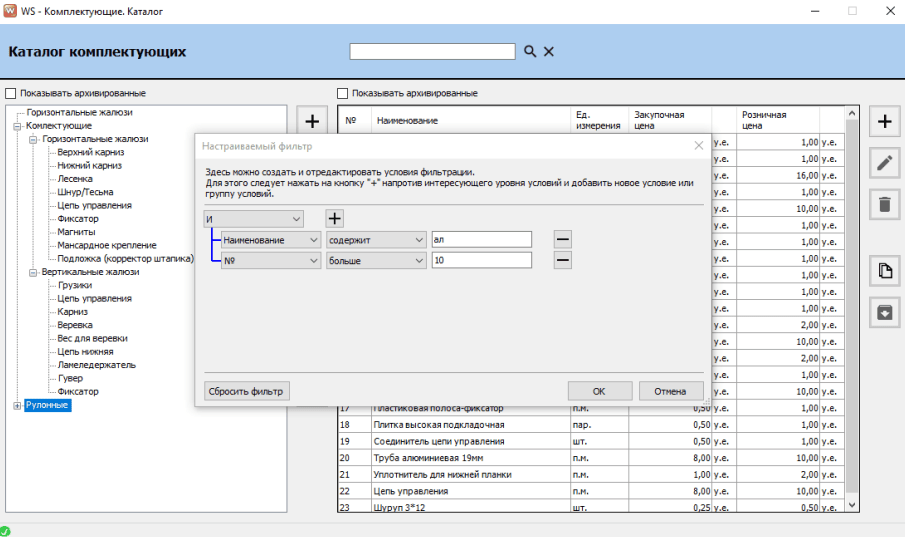Click the copy item icon on right
The width and height of the screenshot is (905, 537).
(884, 270)
